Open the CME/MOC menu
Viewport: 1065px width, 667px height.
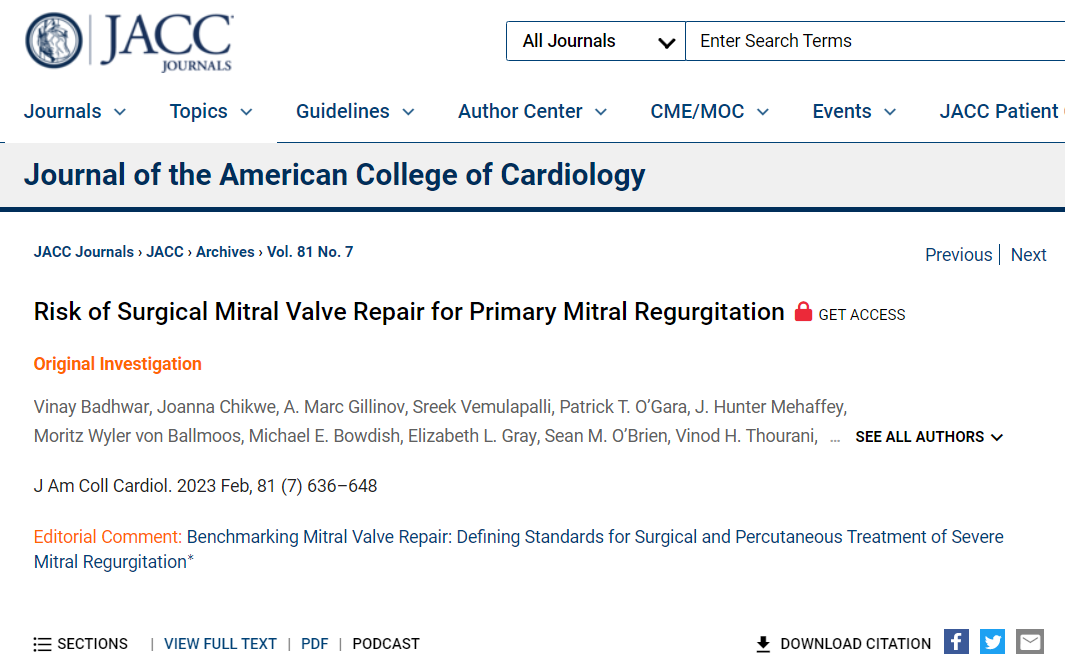(x=709, y=111)
